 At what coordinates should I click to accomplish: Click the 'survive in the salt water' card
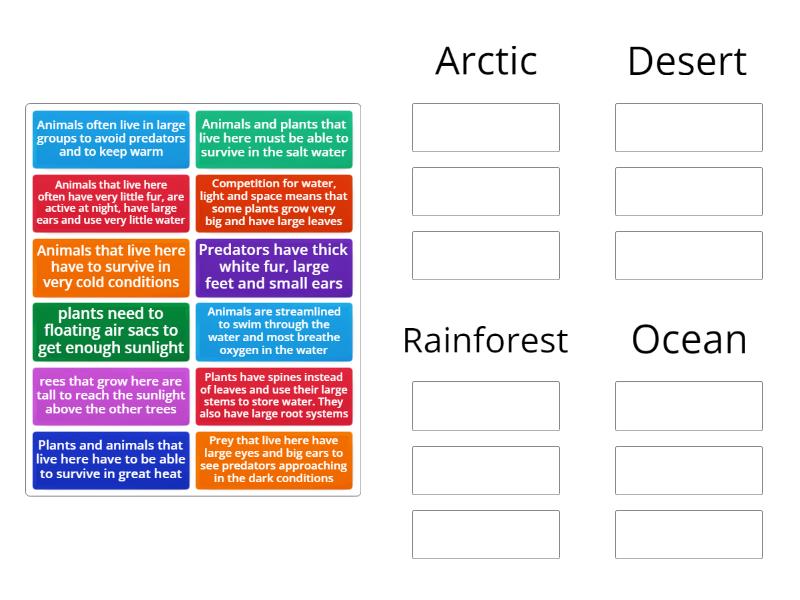pyautogui.click(x=274, y=139)
